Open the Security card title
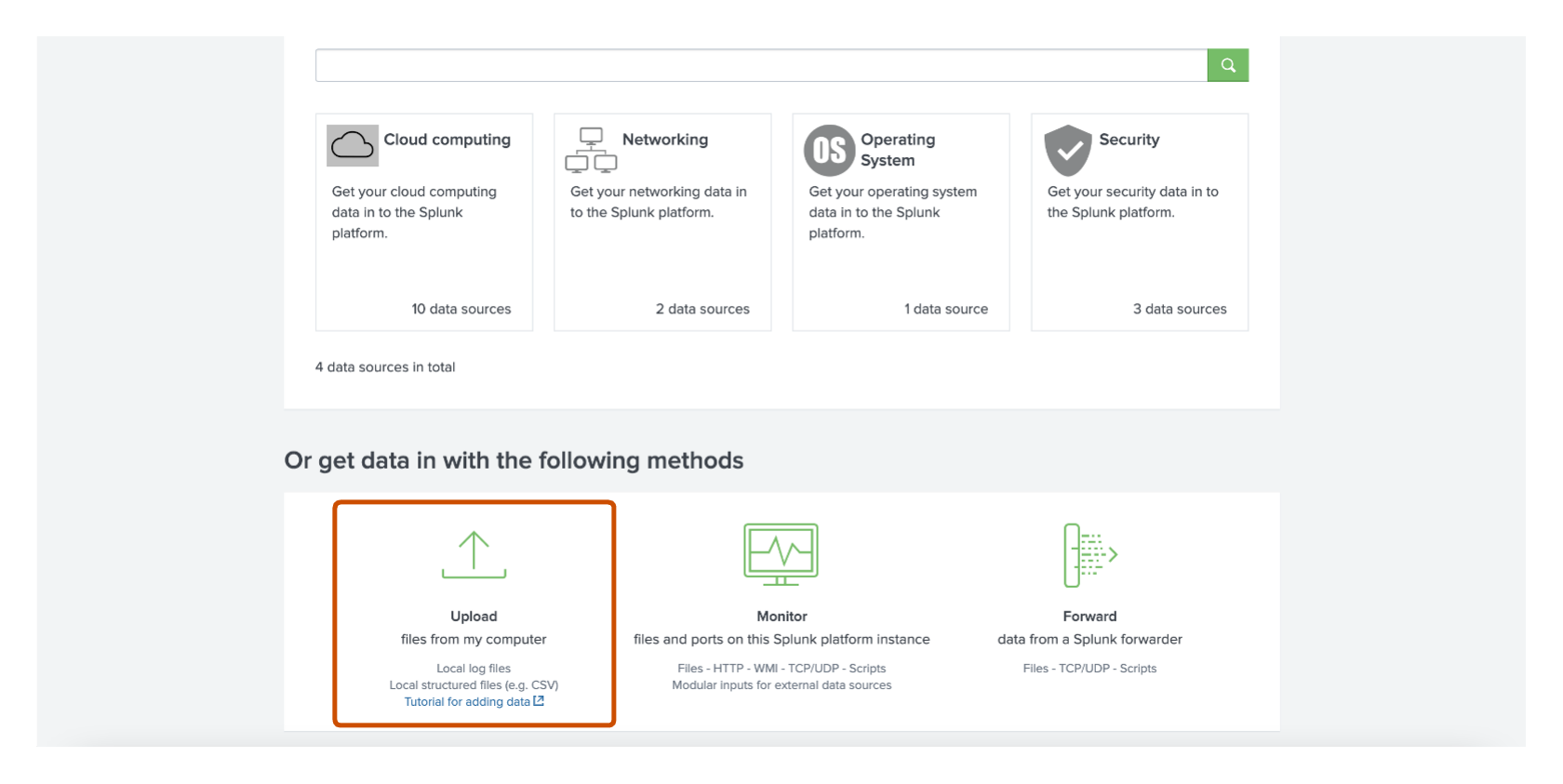 tap(1129, 140)
